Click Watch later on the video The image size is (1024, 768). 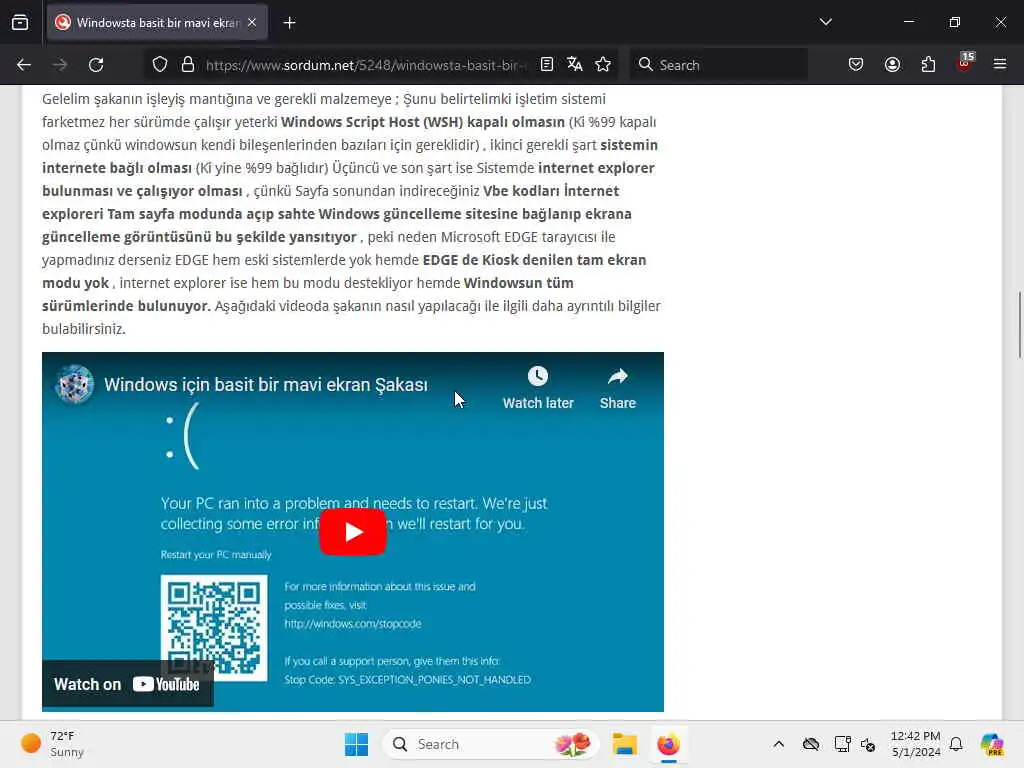[537, 388]
